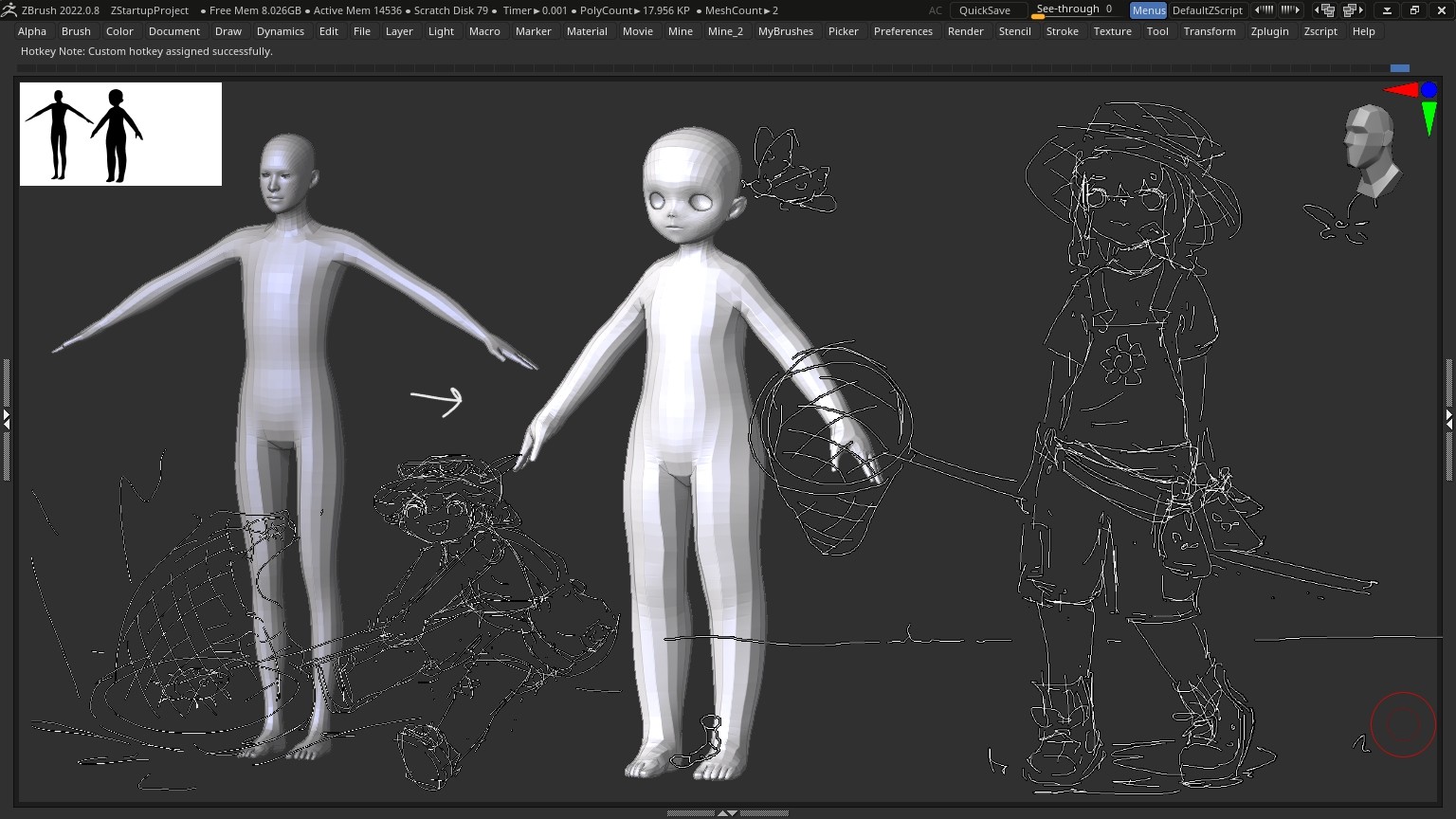Click the ZBrush logo icon

pos(9,10)
